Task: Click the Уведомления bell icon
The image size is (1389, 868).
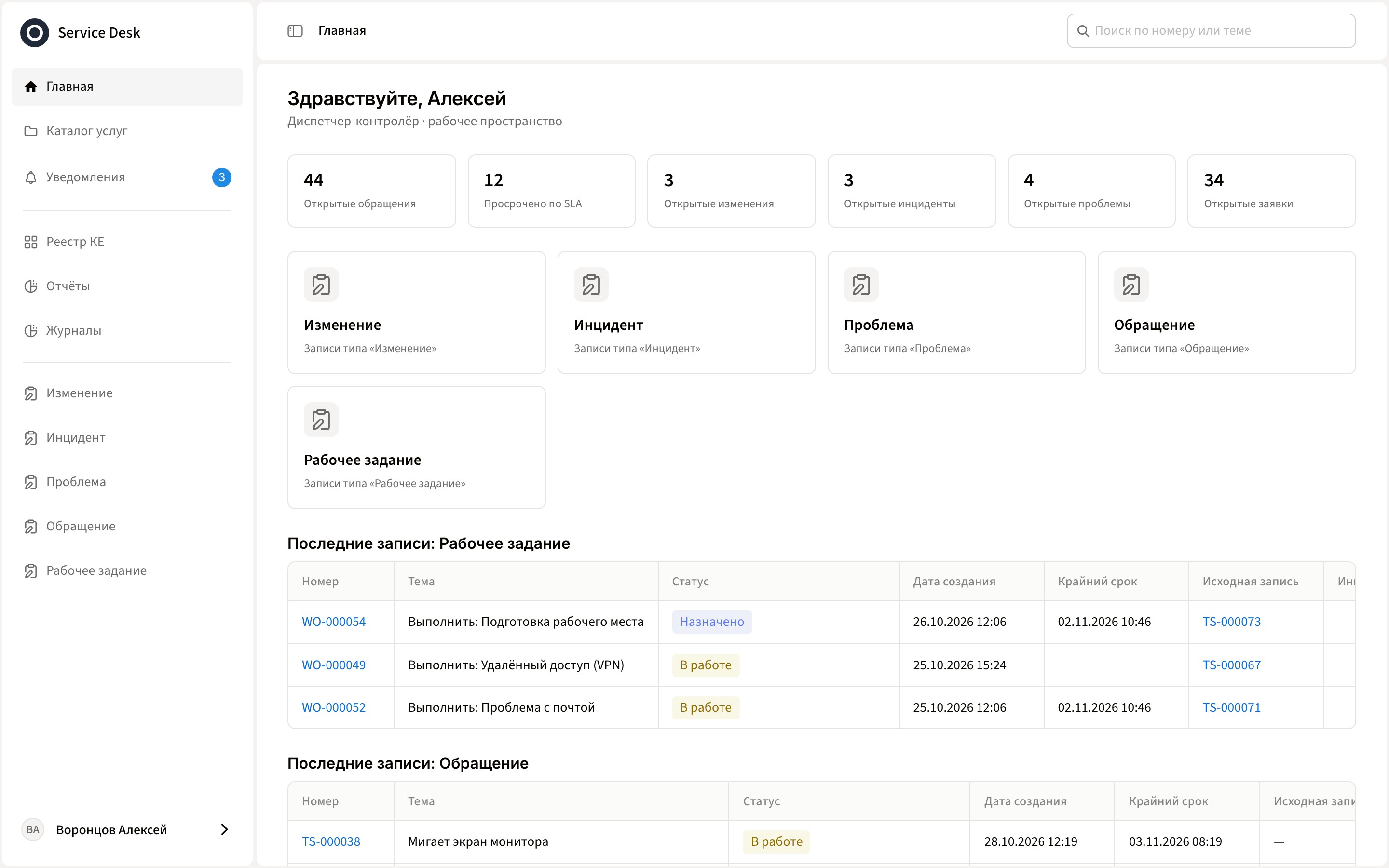Action: click(30, 177)
